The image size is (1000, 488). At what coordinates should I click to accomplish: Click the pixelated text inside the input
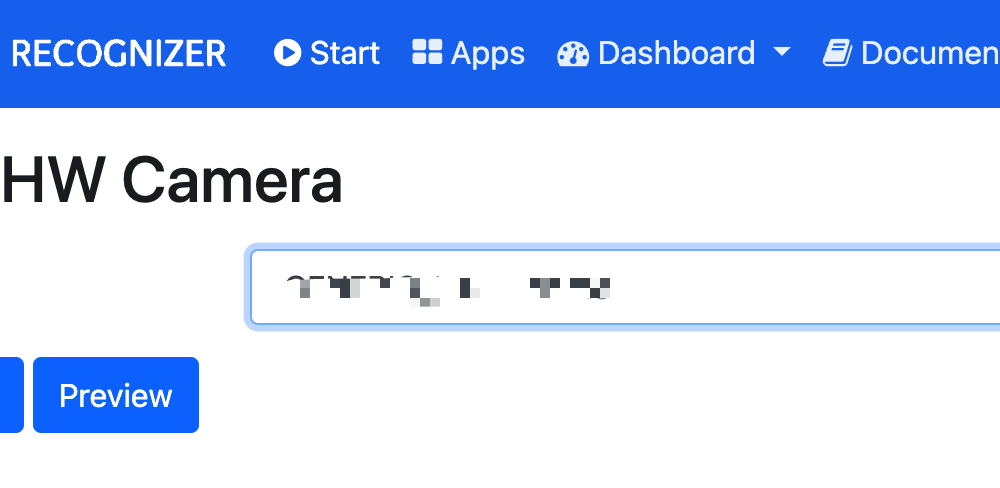[x=446, y=290]
